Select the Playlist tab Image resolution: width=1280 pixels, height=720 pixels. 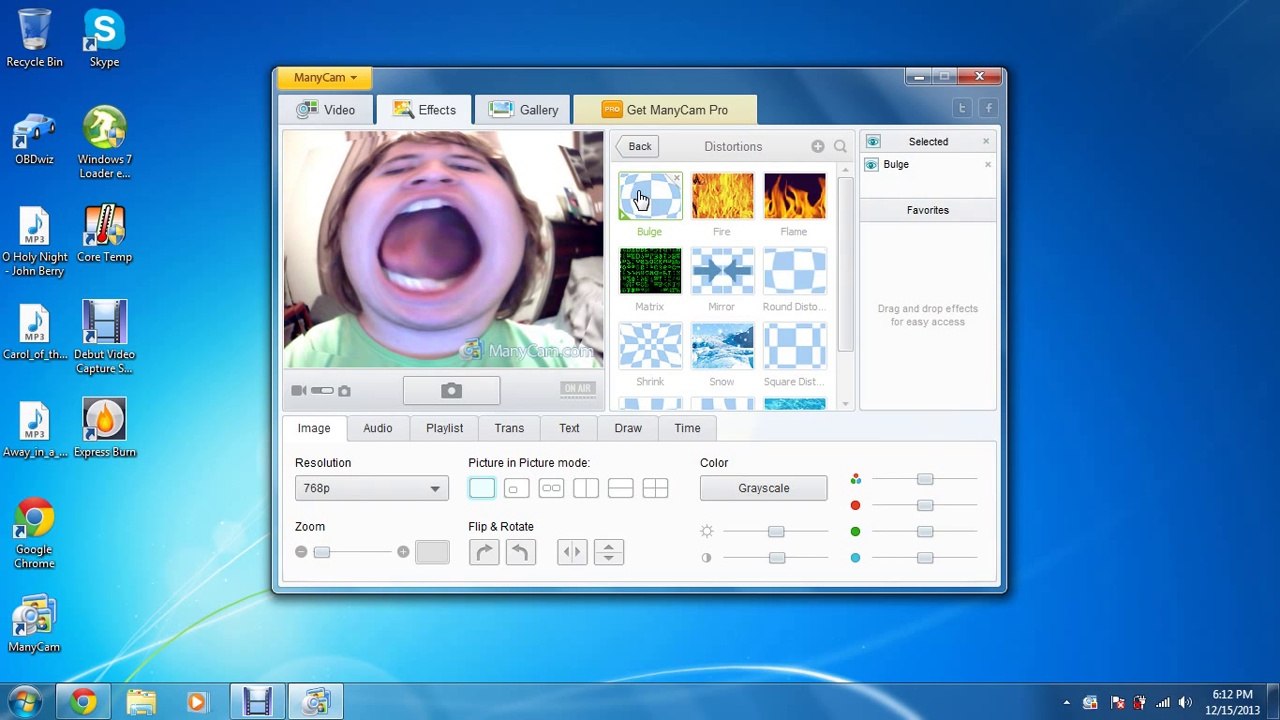coord(445,428)
